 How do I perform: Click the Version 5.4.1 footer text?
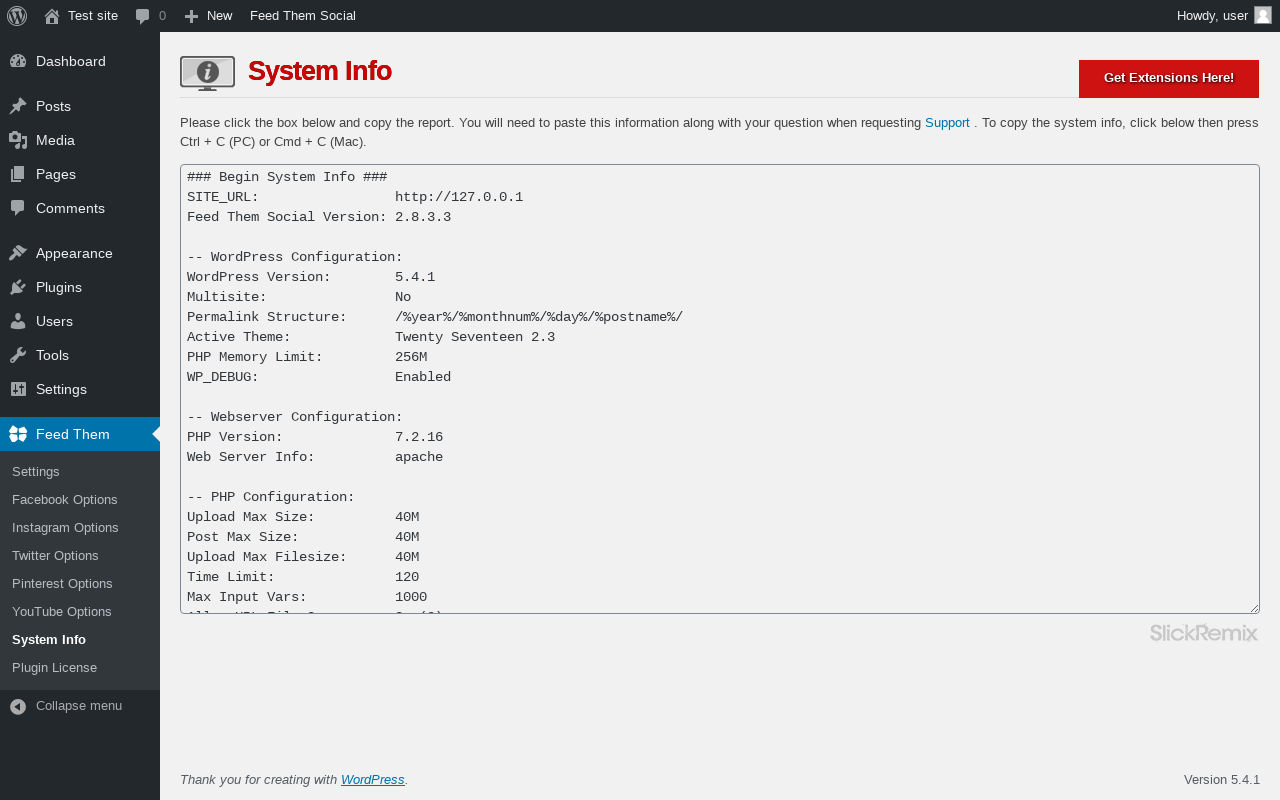tap(1222, 779)
